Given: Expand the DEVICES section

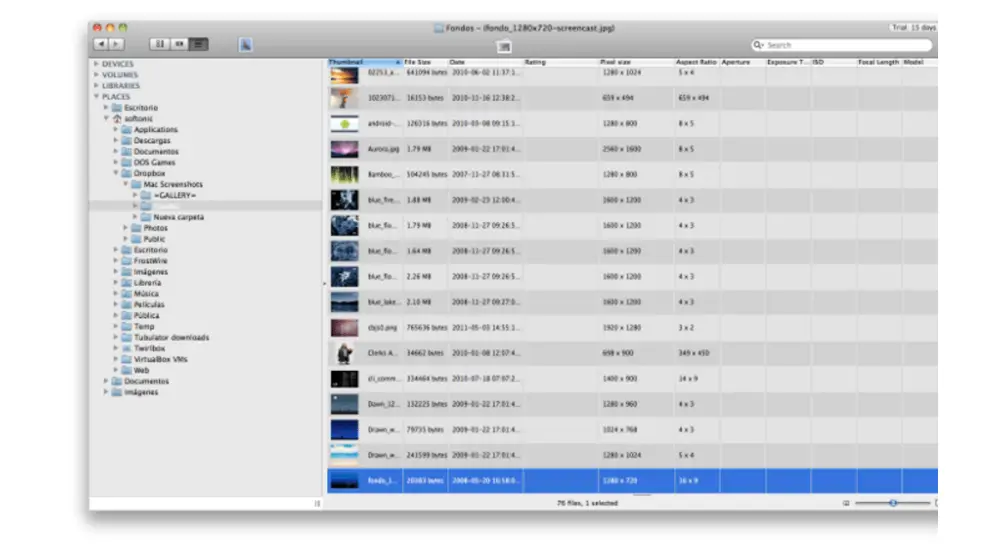Looking at the screenshot, I should [x=97, y=64].
